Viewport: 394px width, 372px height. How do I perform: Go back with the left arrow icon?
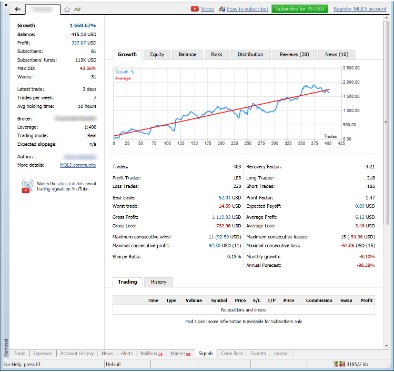pyautogui.click(x=18, y=9)
